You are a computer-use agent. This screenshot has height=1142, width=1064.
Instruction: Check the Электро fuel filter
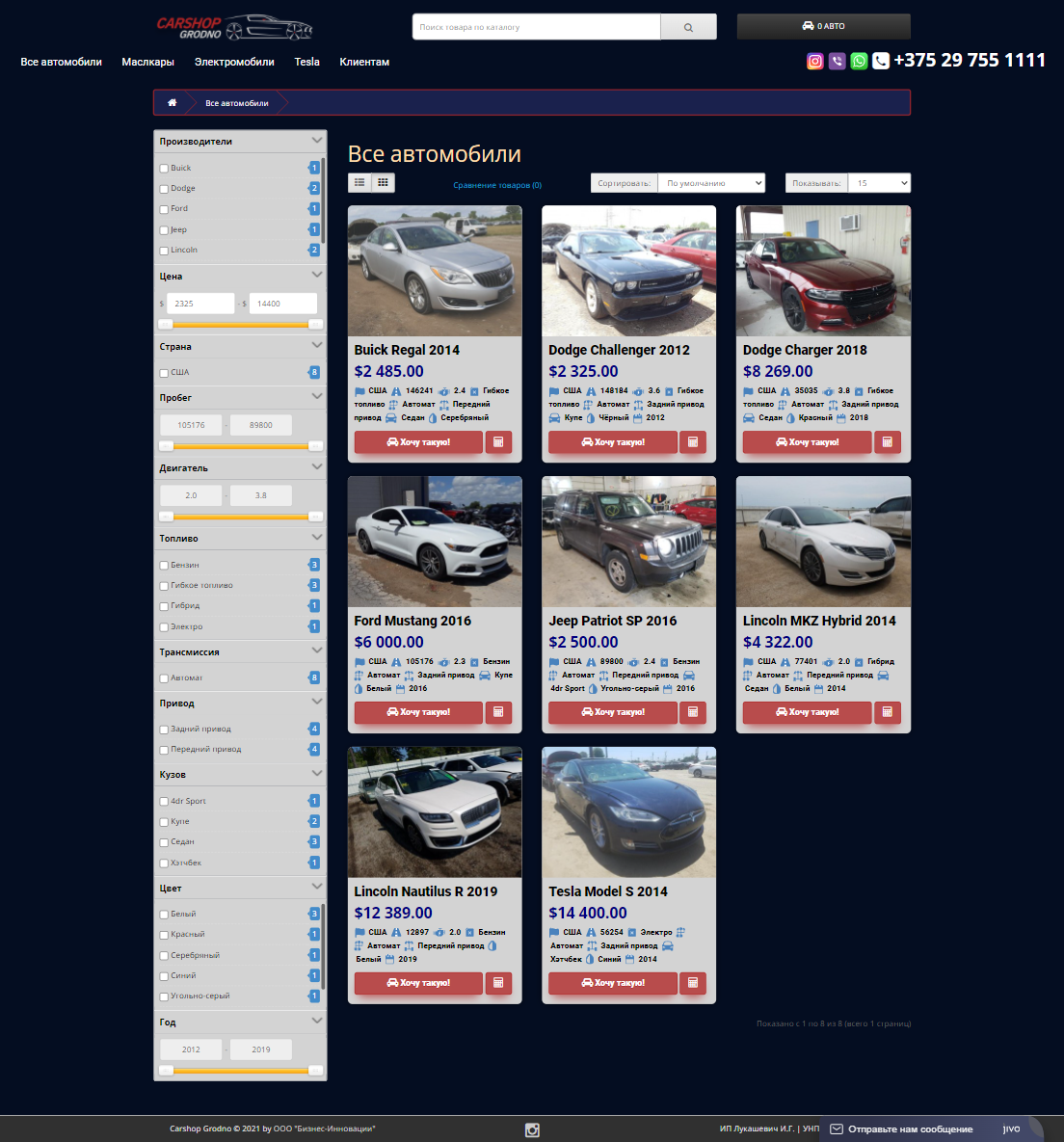pyautogui.click(x=164, y=627)
